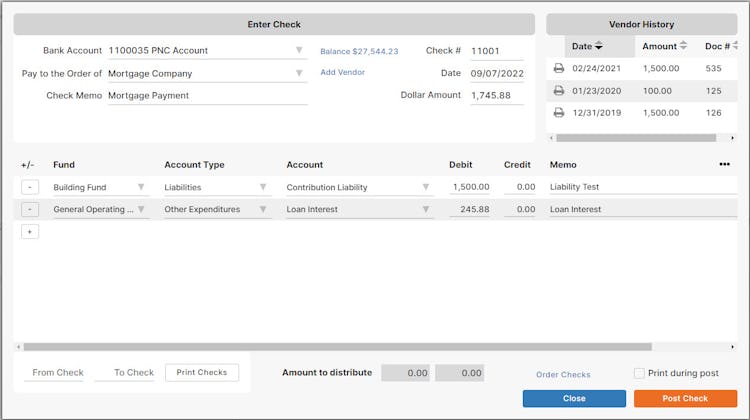Viewport: 750px width, 420px height.
Task: Open Other Expenditures account type dropdown
Action: pyautogui.click(x=263, y=209)
